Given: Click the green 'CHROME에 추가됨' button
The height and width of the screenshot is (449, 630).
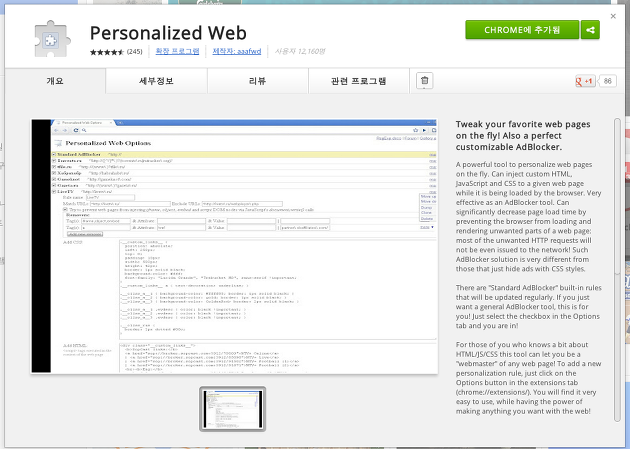Looking at the screenshot, I should (x=522, y=30).
